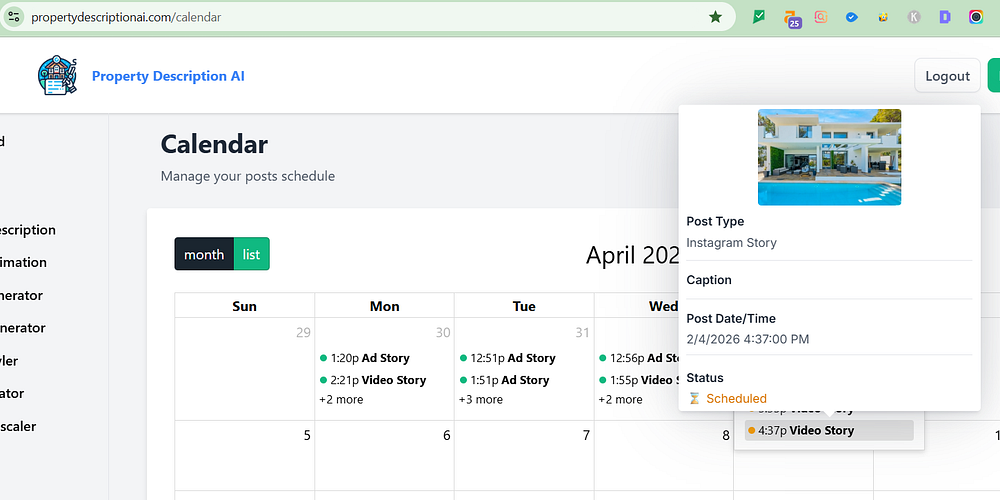Open the extension with the 25 badge

(791, 18)
